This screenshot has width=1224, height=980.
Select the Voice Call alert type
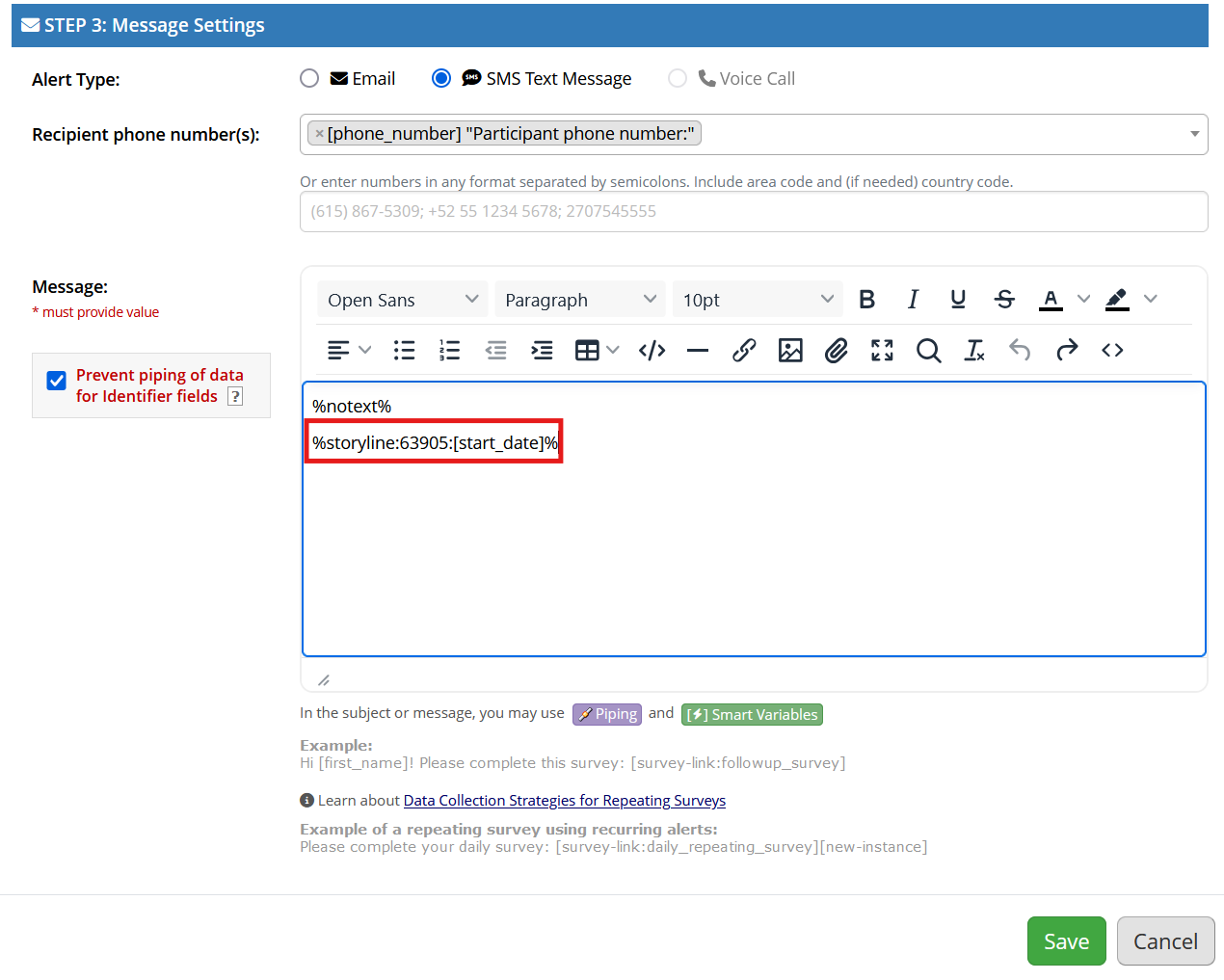point(678,78)
